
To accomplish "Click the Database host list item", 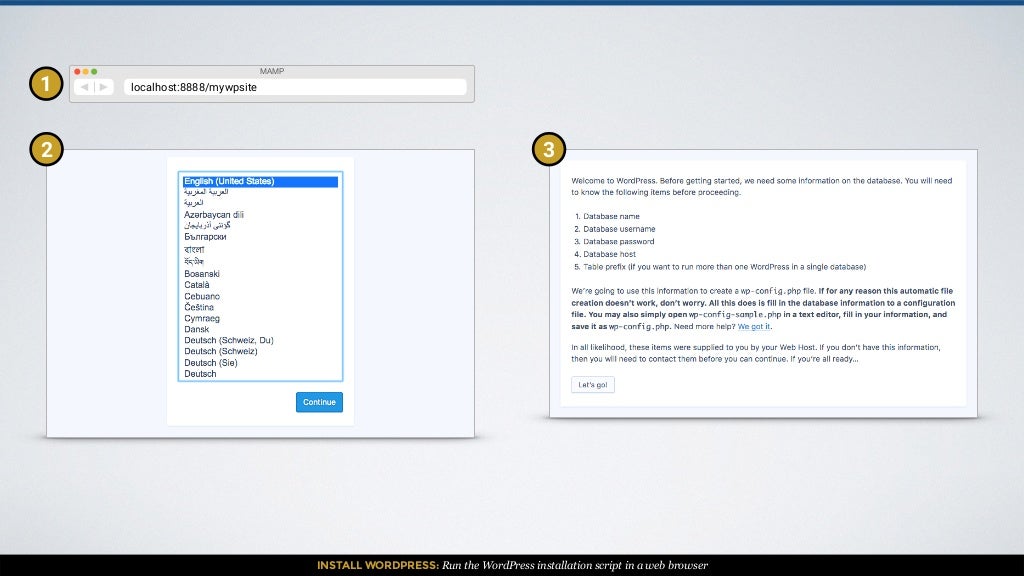I will (x=609, y=254).
